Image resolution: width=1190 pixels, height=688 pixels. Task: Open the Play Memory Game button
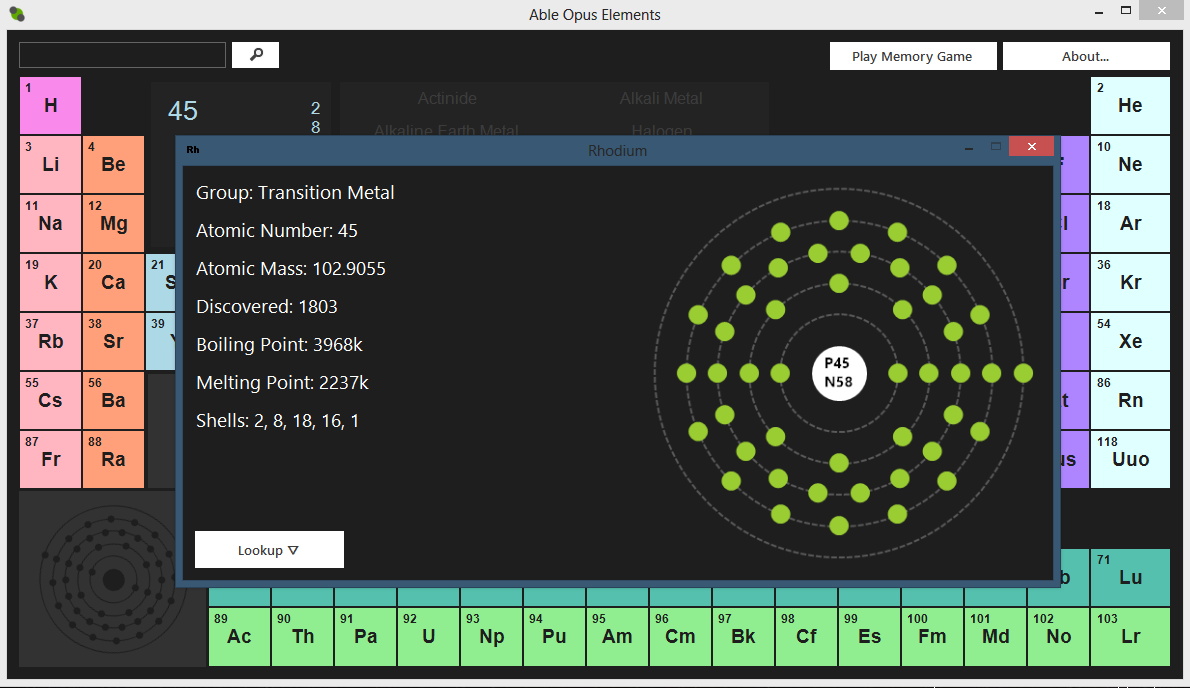912,56
